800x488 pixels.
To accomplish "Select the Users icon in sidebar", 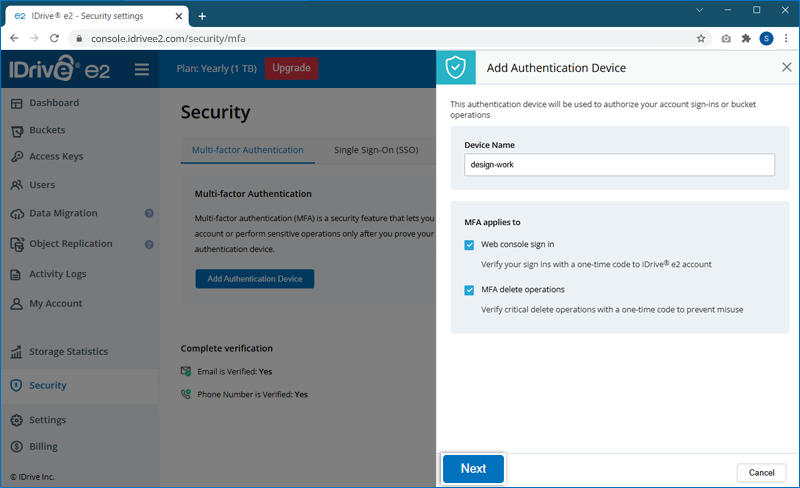I will tap(17, 185).
